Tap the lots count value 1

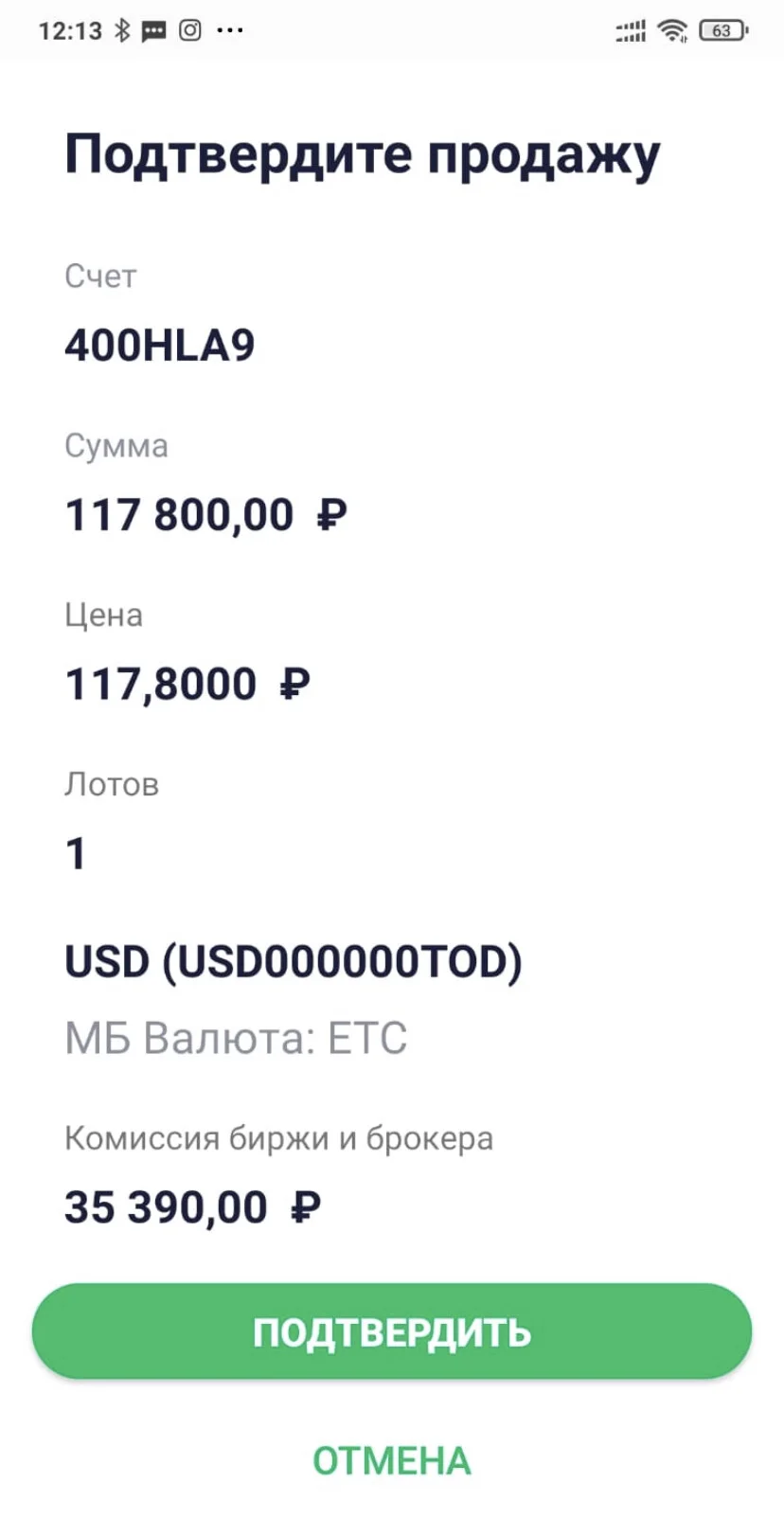point(76,853)
